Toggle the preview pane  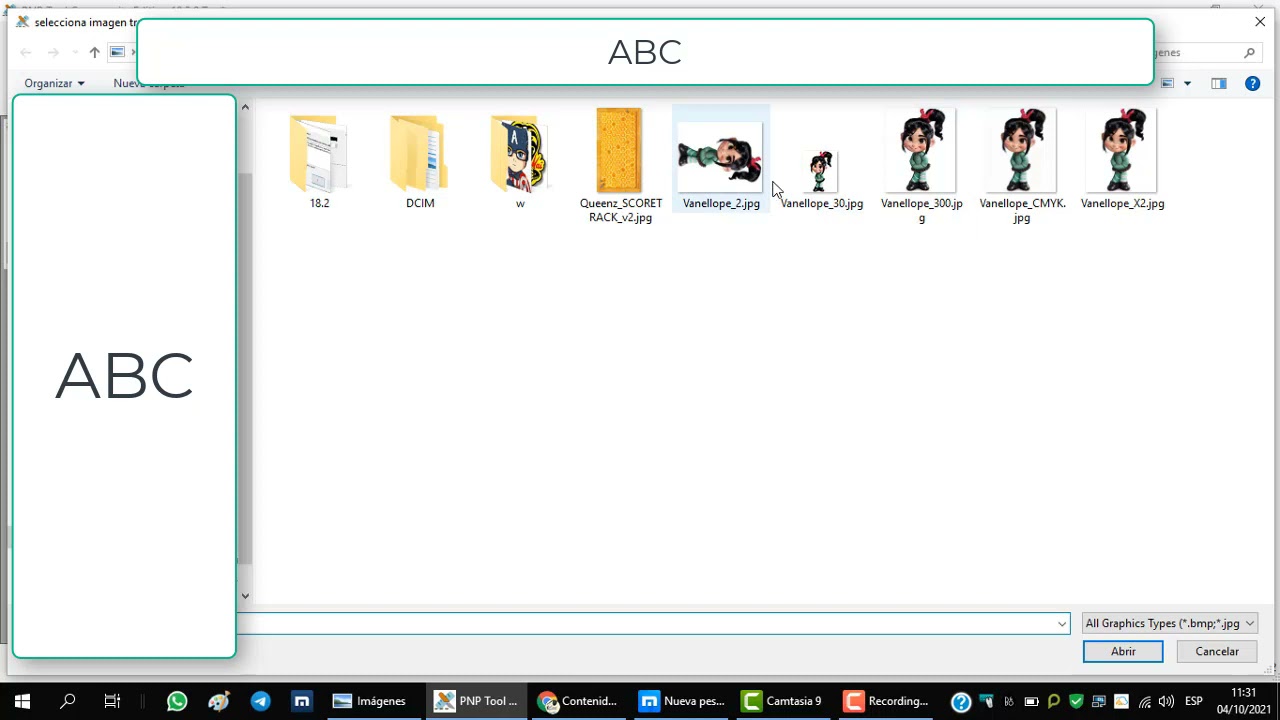pos(1218,83)
